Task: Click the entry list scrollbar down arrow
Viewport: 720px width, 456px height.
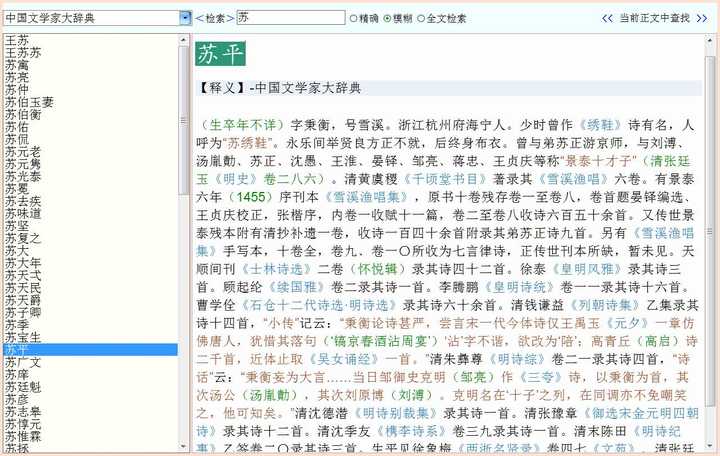Action: click(x=183, y=446)
